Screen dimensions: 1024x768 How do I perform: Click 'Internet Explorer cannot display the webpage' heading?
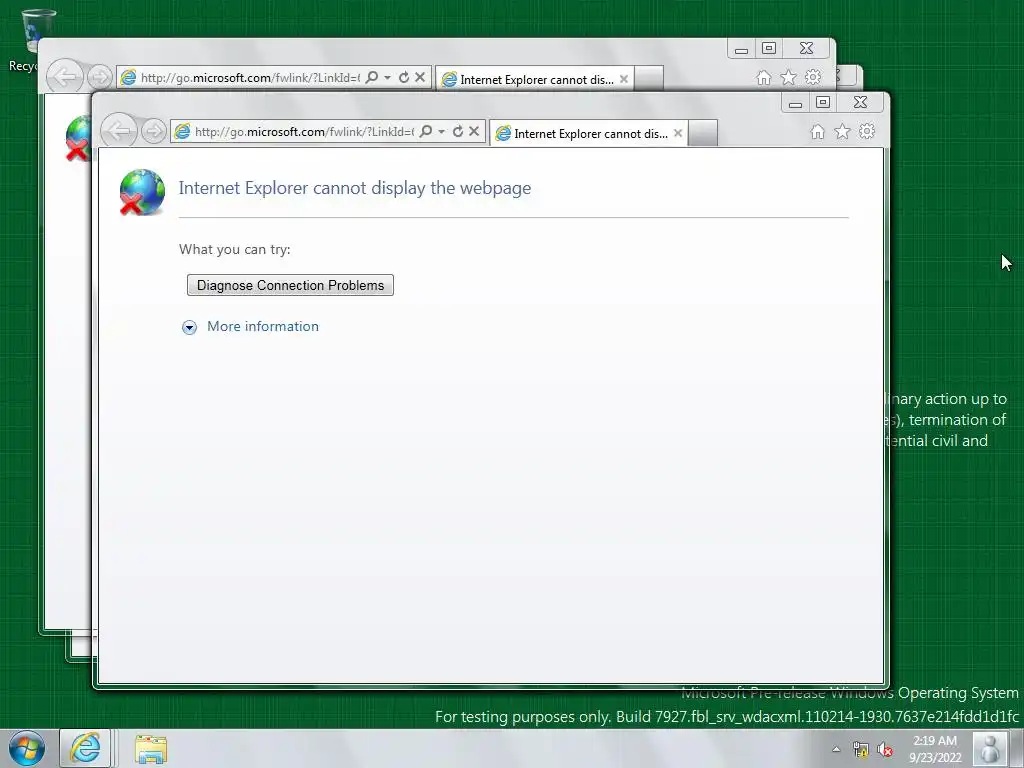point(355,188)
